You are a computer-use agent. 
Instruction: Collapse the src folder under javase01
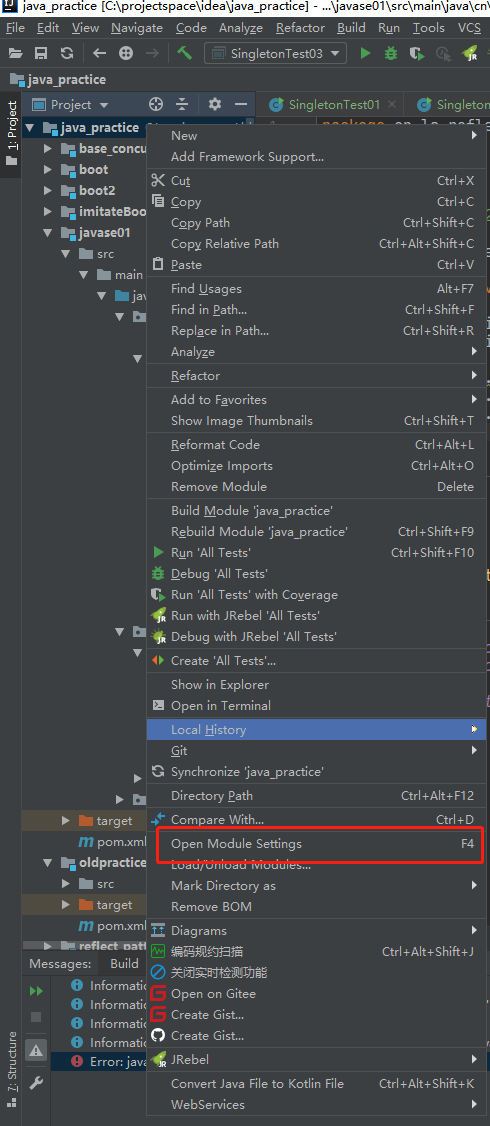(65, 253)
